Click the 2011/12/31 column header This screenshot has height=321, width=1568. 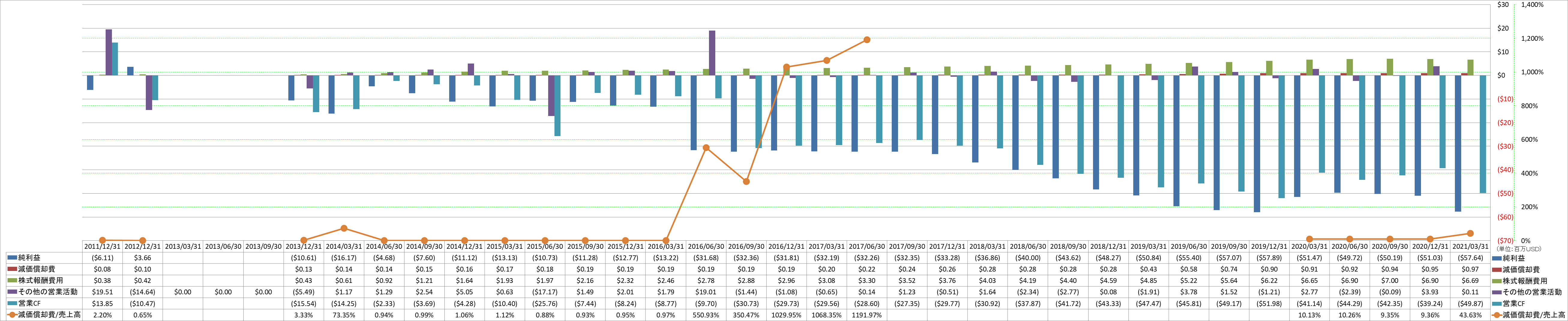102,246
